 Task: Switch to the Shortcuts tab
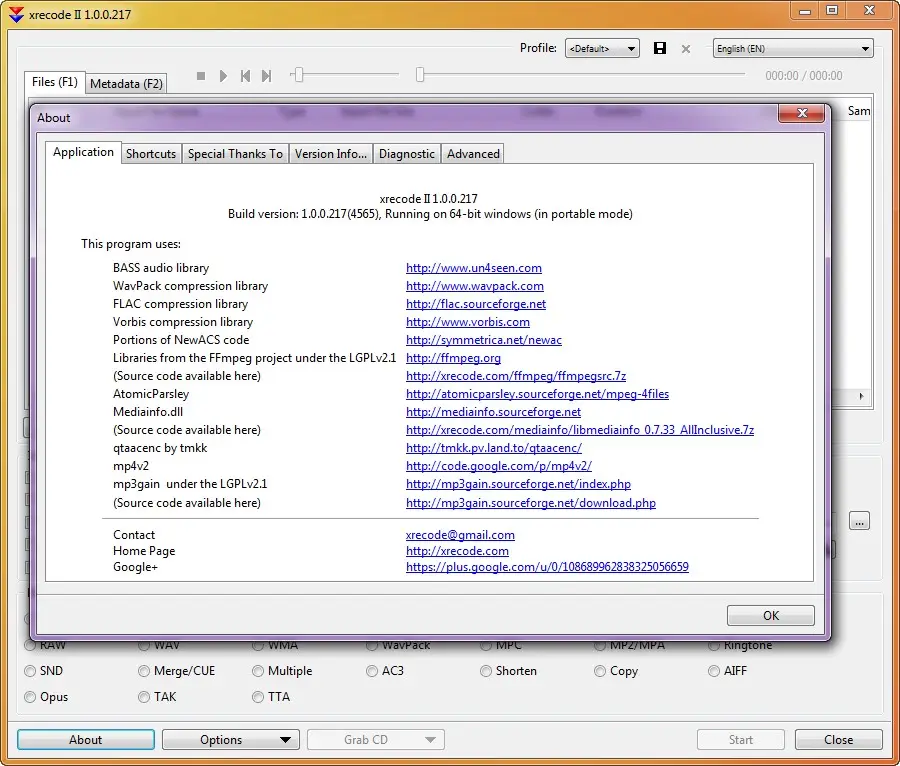click(151, 154)
